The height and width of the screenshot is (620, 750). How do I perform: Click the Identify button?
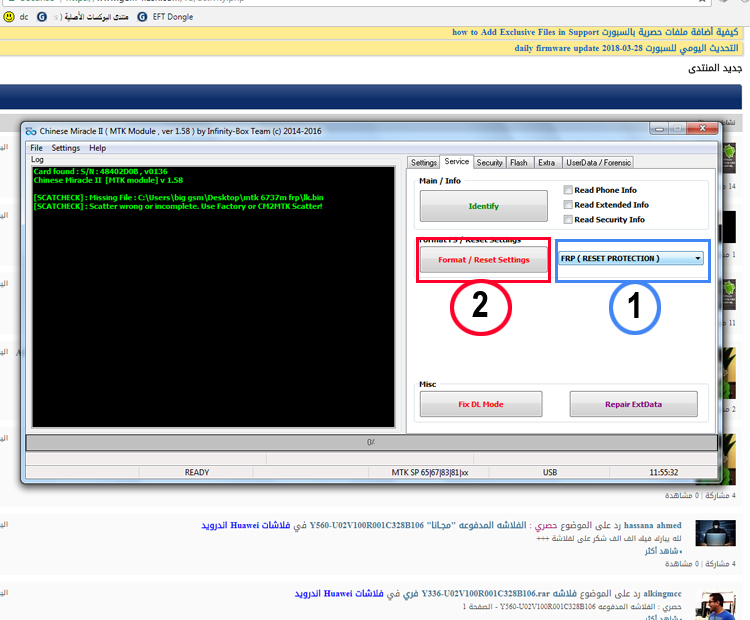click(484, 206)
